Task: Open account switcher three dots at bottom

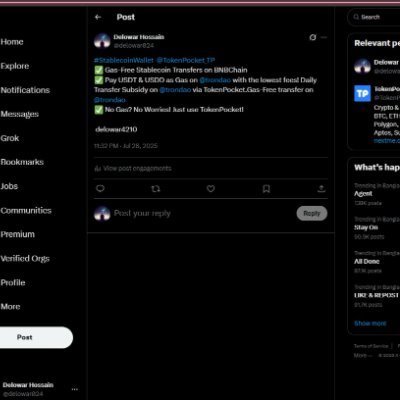Action: tap(75, 389)
